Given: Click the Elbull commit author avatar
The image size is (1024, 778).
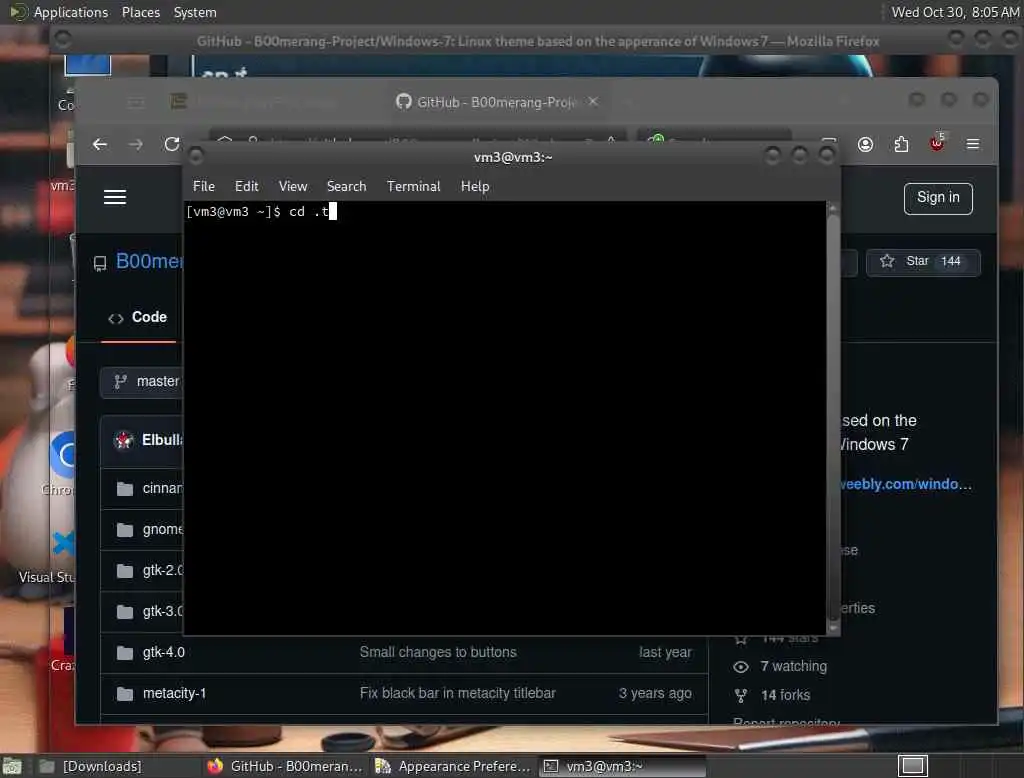Looking at the screenshot, I should pyautogui.click(x=123, y=440).
